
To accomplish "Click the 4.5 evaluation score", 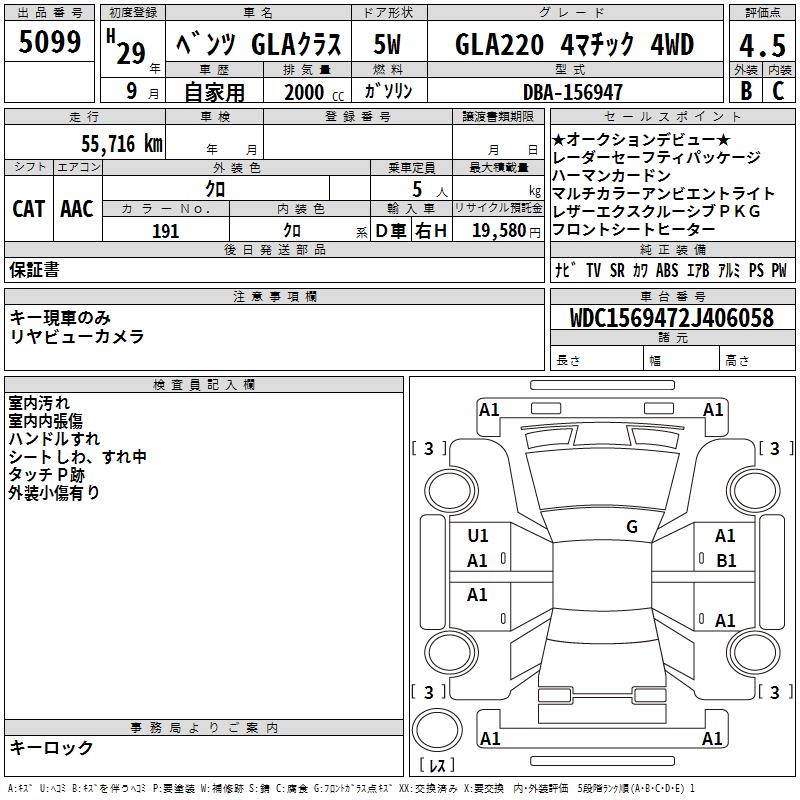I will pos(762,45).
